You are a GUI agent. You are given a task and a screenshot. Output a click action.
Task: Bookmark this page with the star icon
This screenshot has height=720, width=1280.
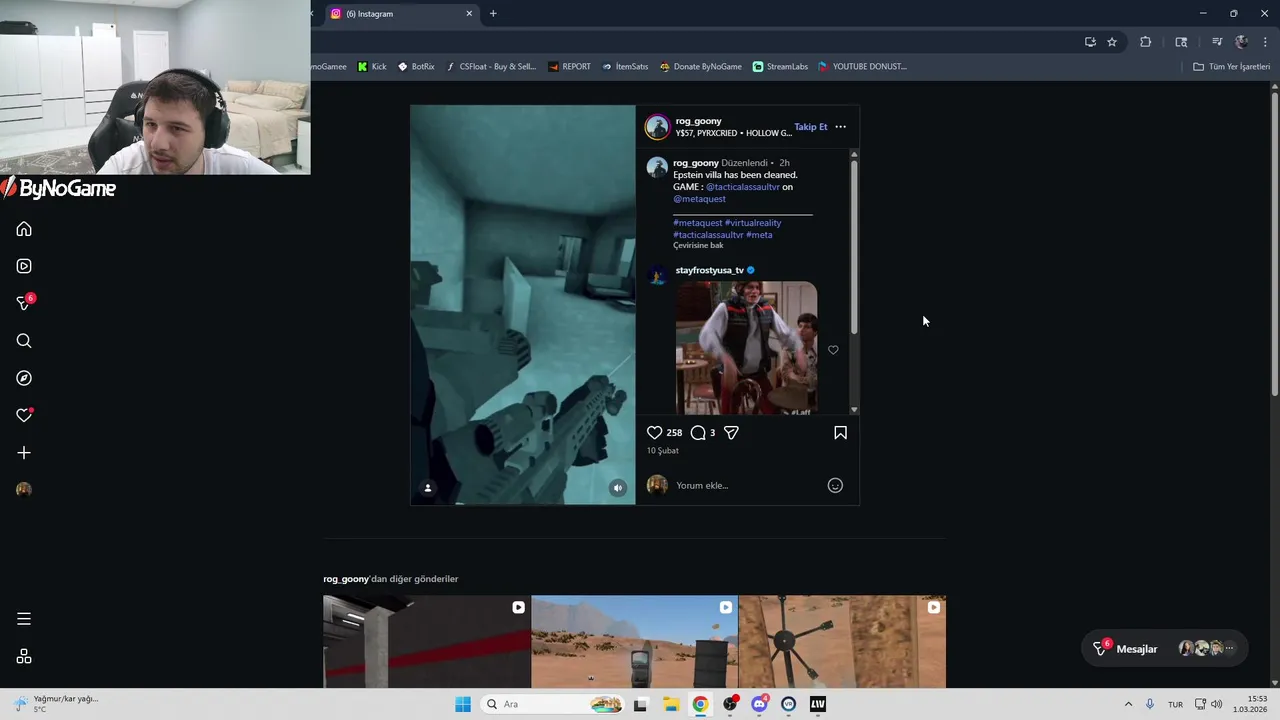tap(1112, 42)
